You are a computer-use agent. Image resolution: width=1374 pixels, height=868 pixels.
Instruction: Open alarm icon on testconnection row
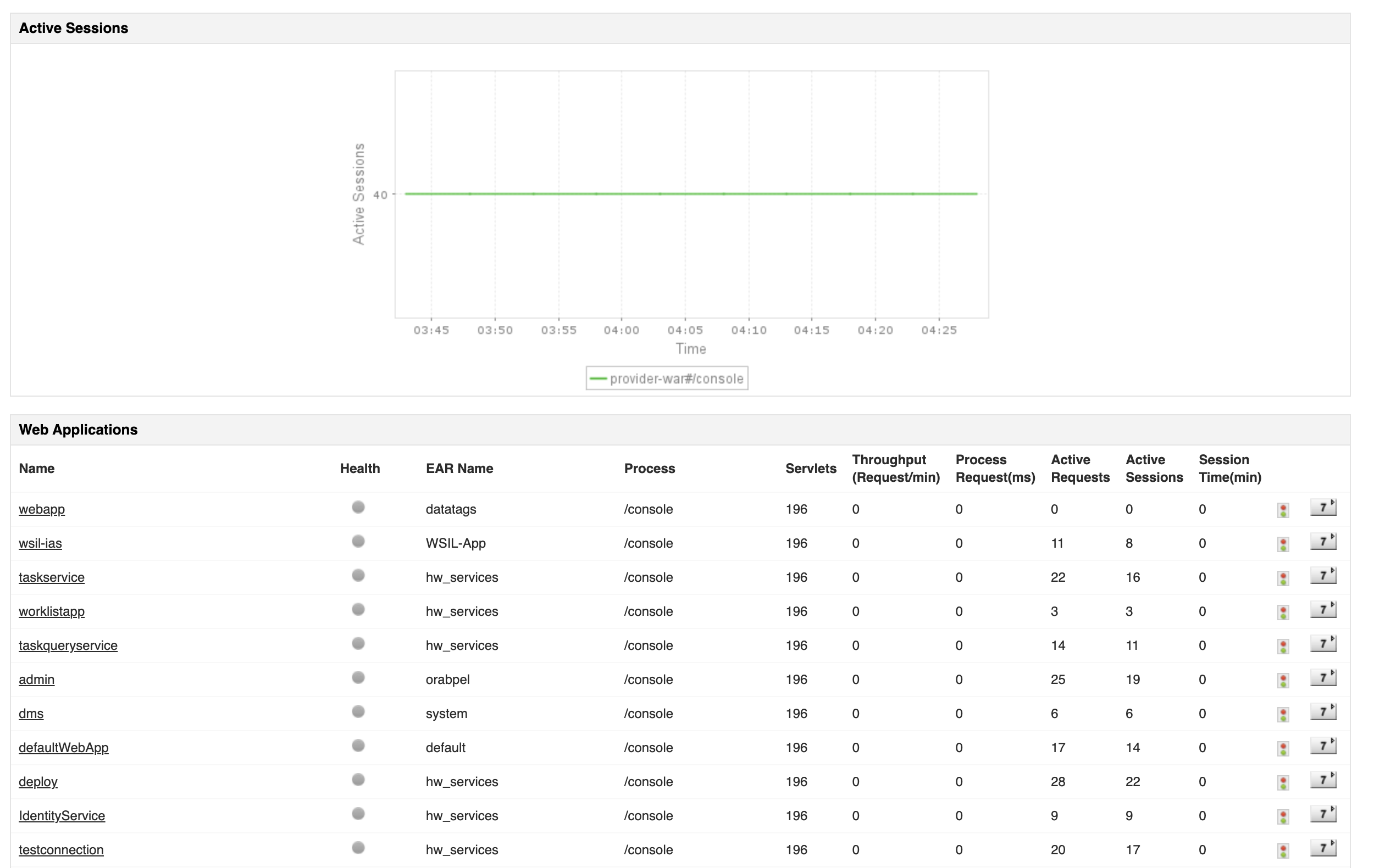pos(1283,850)
